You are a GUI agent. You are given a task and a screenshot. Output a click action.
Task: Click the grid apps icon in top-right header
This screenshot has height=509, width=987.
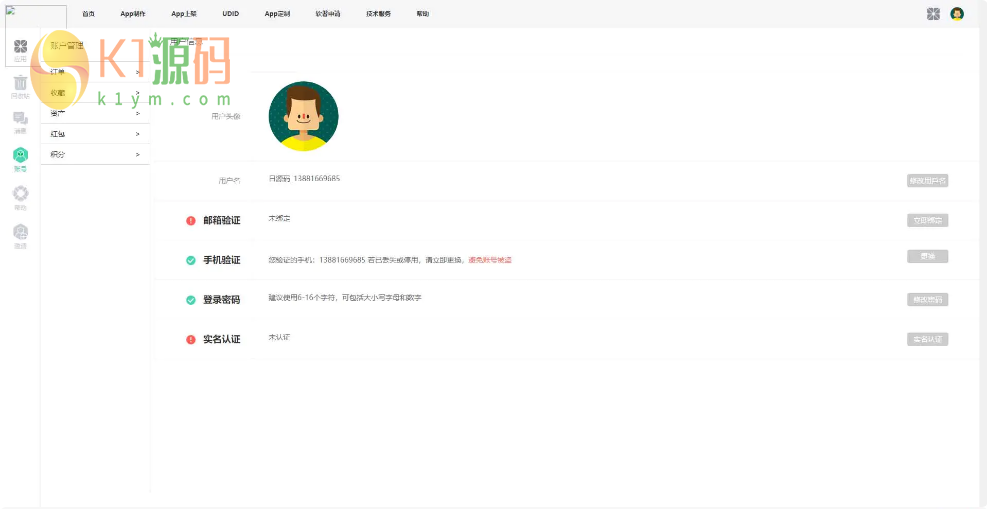pos(933,14)
